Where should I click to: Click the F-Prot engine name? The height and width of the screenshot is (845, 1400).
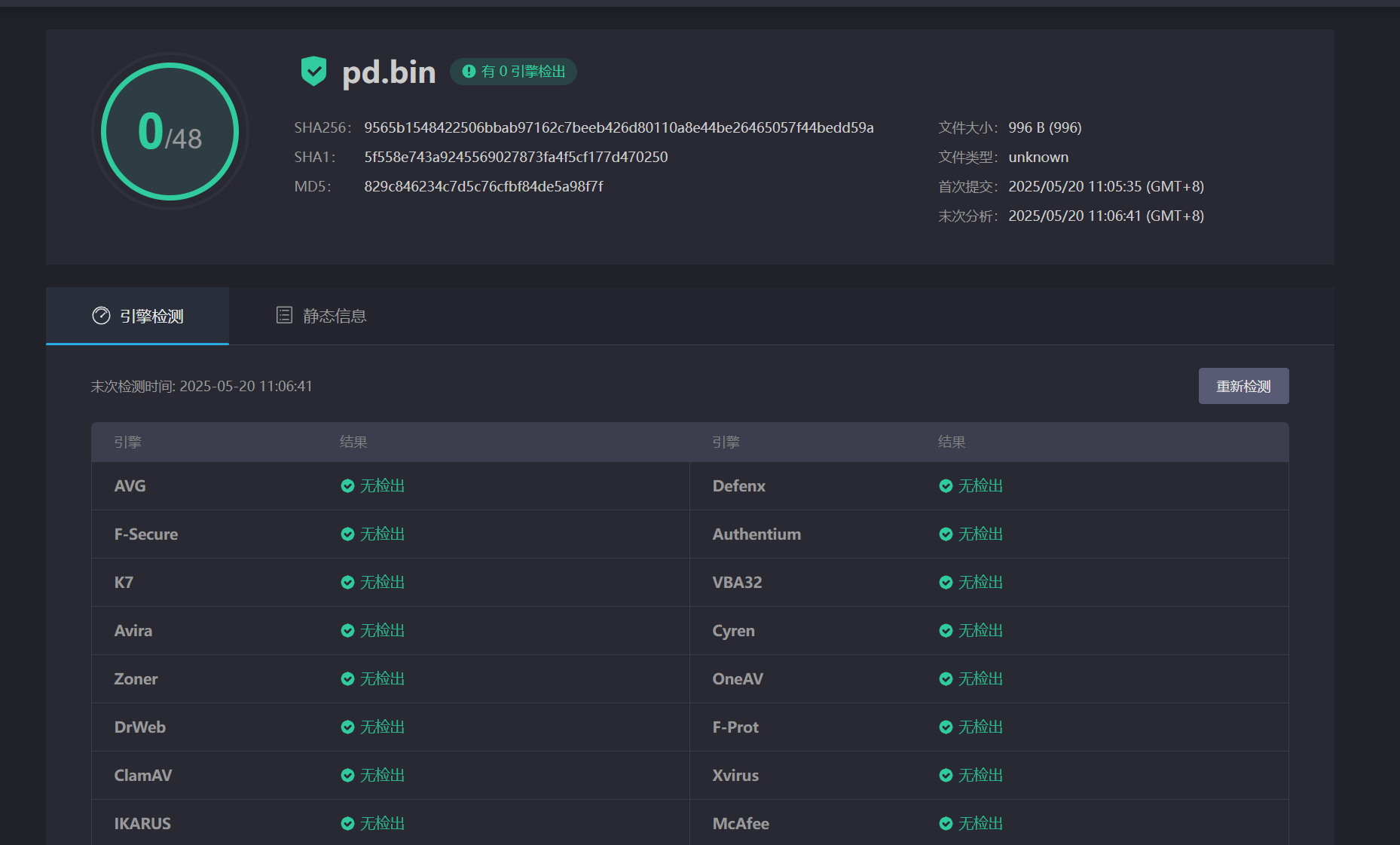click(x=735, y=727)
